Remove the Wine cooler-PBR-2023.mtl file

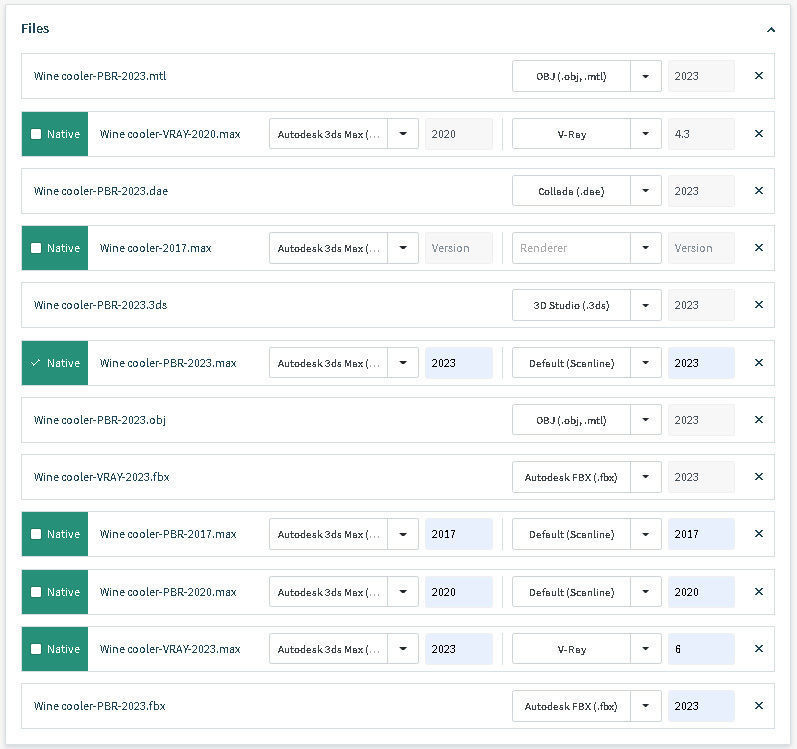click(758, 76)
